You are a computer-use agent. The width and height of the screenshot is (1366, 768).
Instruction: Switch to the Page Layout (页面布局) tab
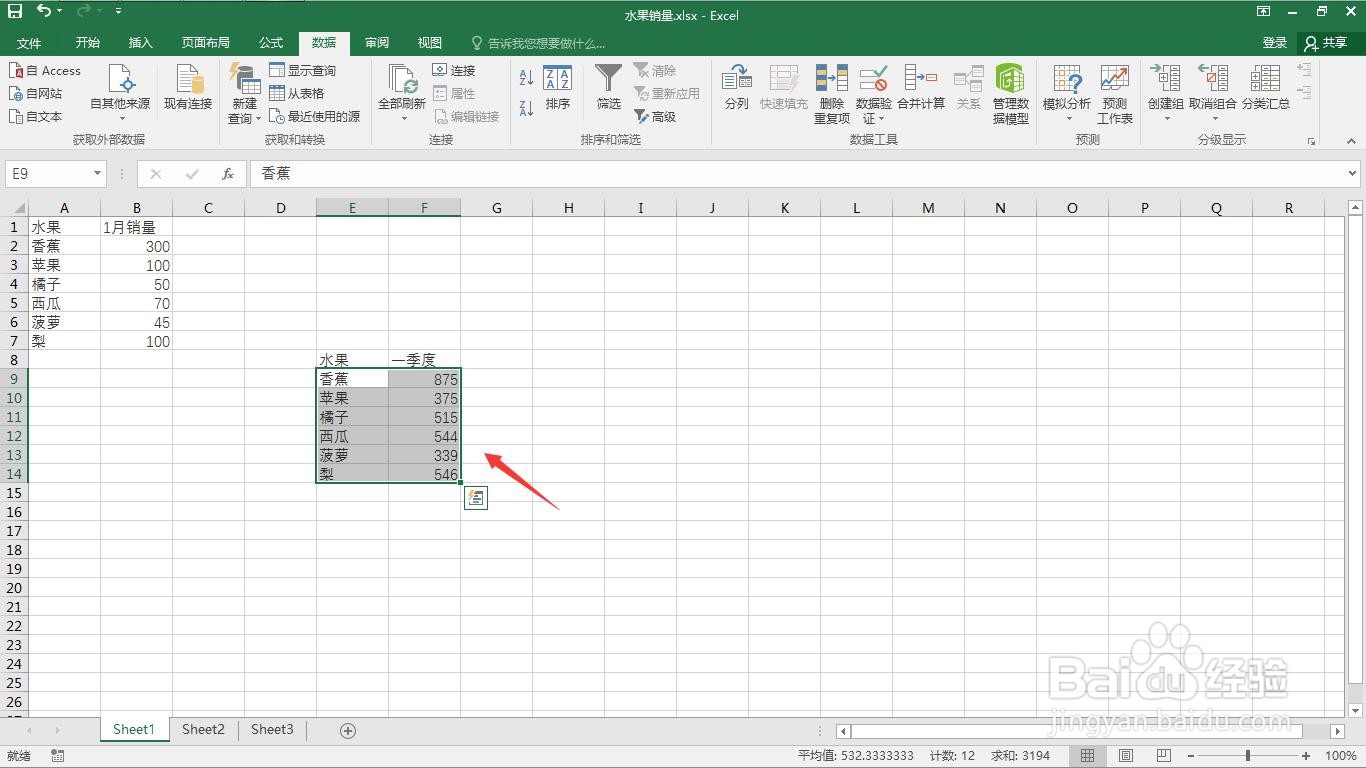pyautogui.click(x=206, y=43)
